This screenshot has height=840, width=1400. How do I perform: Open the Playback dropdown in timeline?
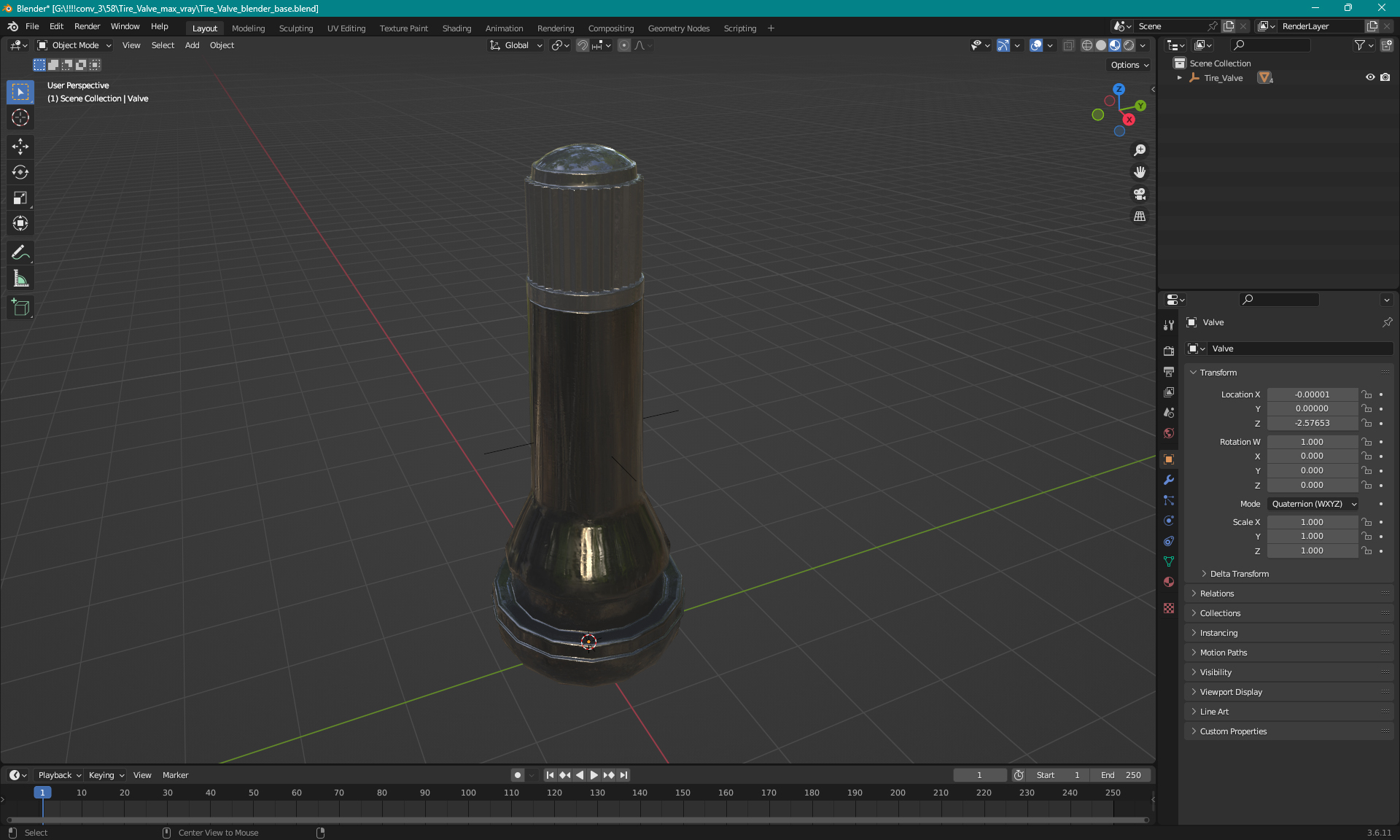(x=59, y=775)
